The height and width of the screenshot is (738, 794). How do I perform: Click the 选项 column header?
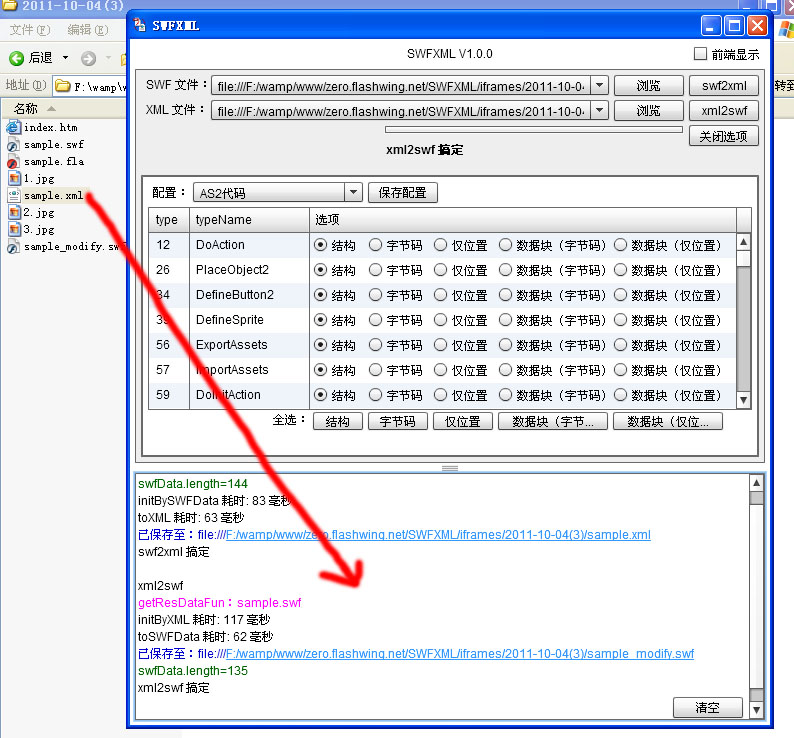pyautogui.click(x=523, y=220)
